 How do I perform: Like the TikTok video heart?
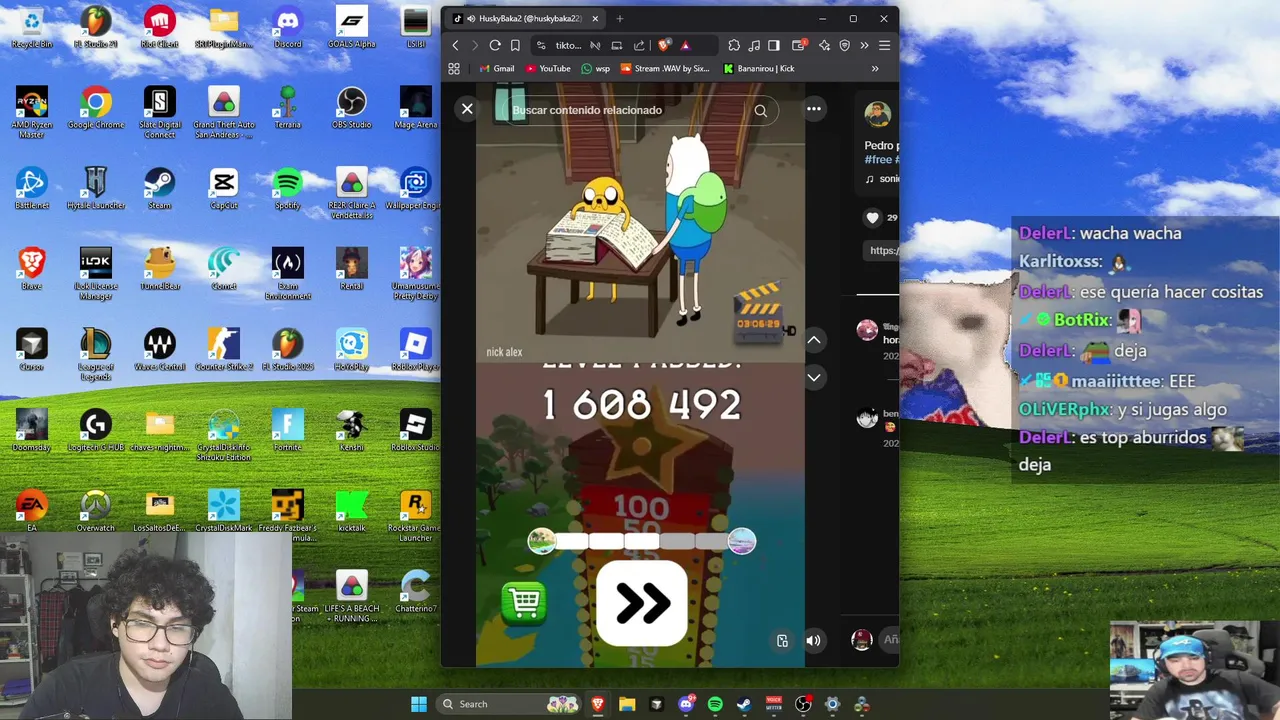click(x=873, y=218)
